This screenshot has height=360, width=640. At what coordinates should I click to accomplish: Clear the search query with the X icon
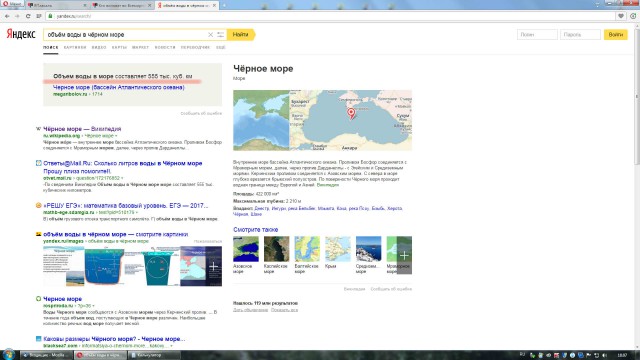click(x=210, y=35)
